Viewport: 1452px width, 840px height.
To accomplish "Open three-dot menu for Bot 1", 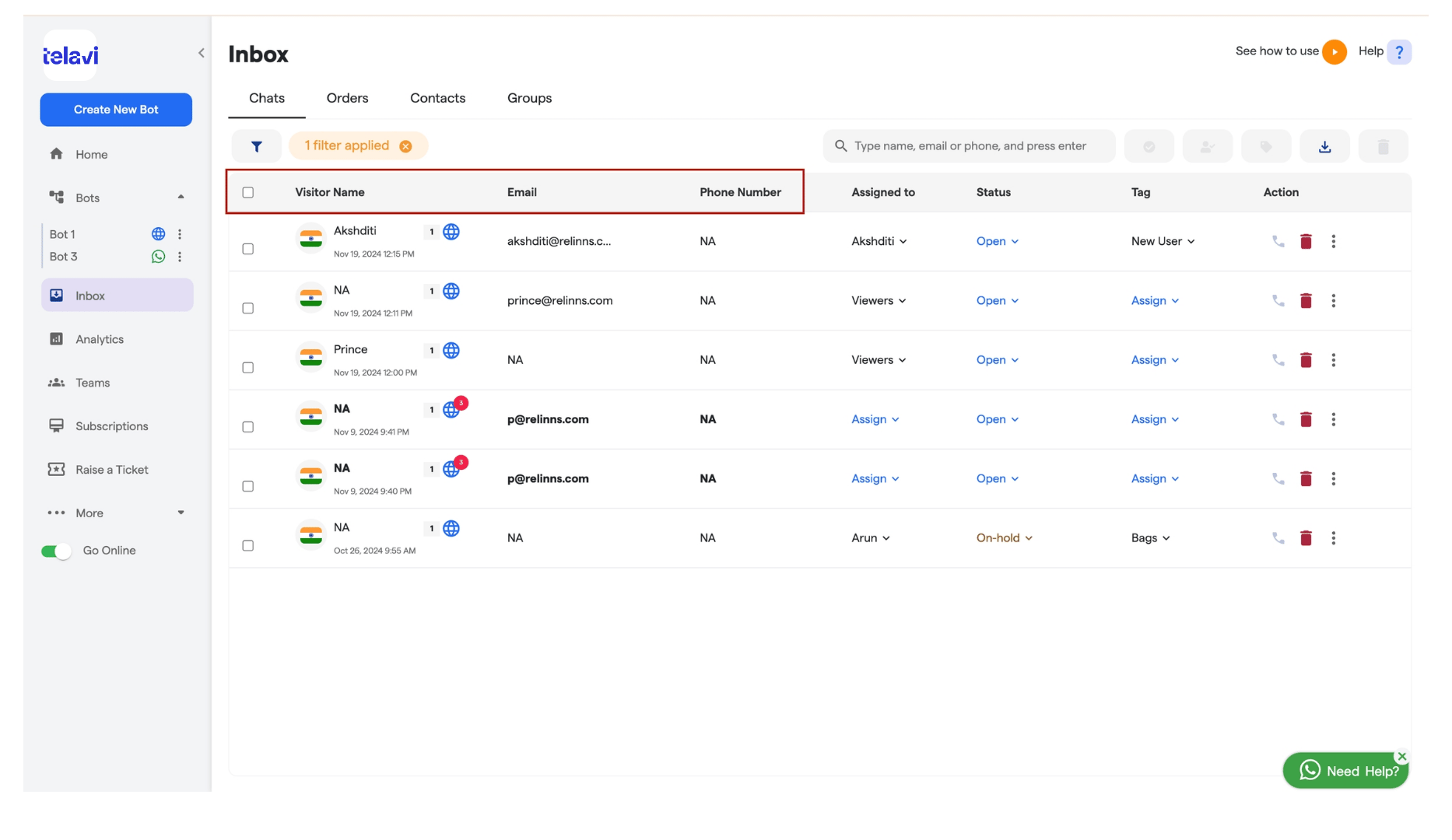I will click(180, 234).
